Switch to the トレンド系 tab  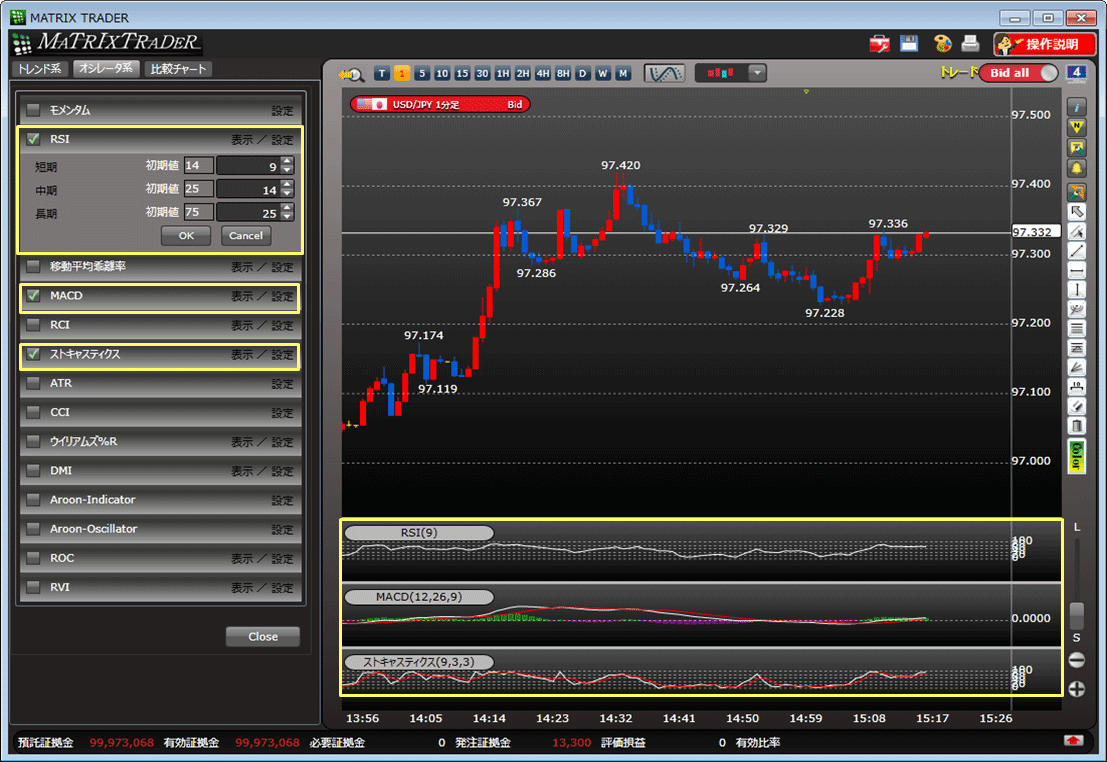pyautogui.click(x=40, y=69)
